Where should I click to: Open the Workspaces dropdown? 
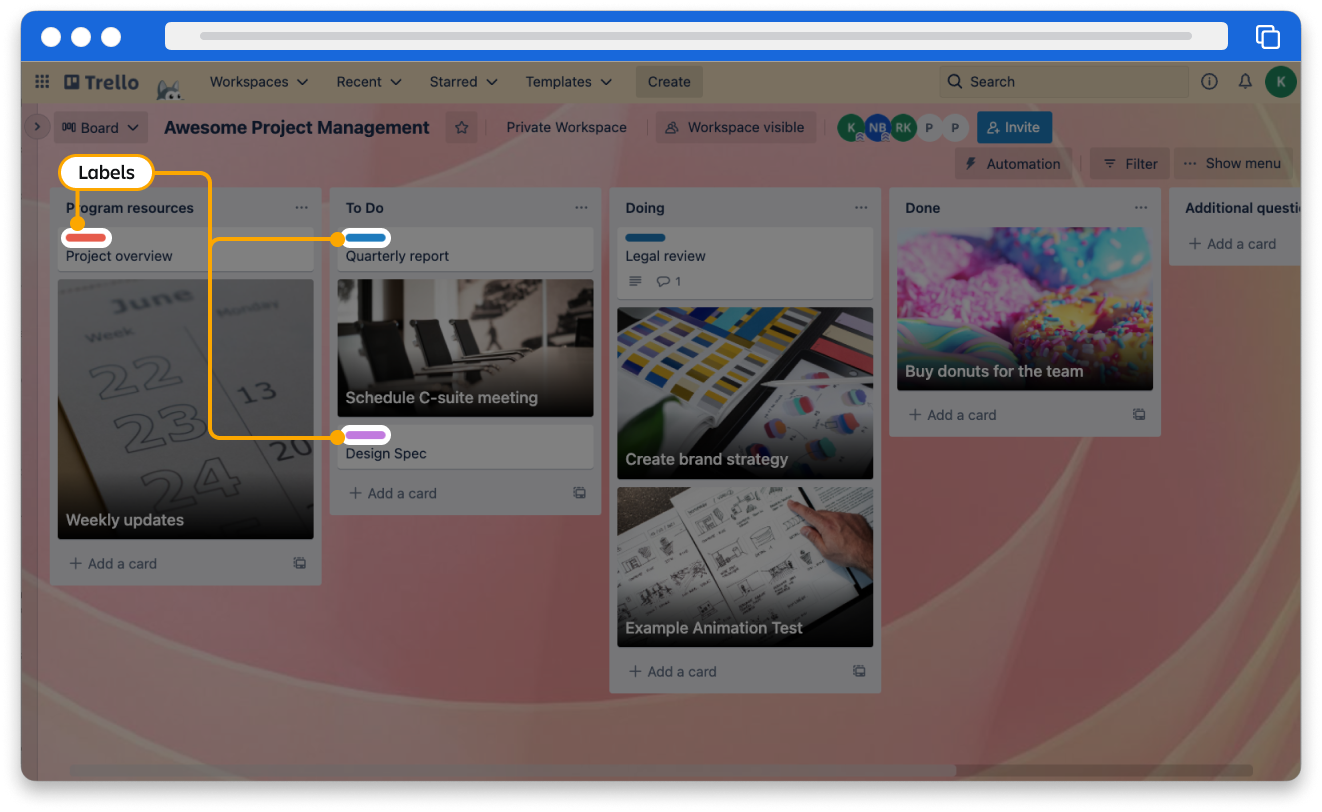coord(259,82)
